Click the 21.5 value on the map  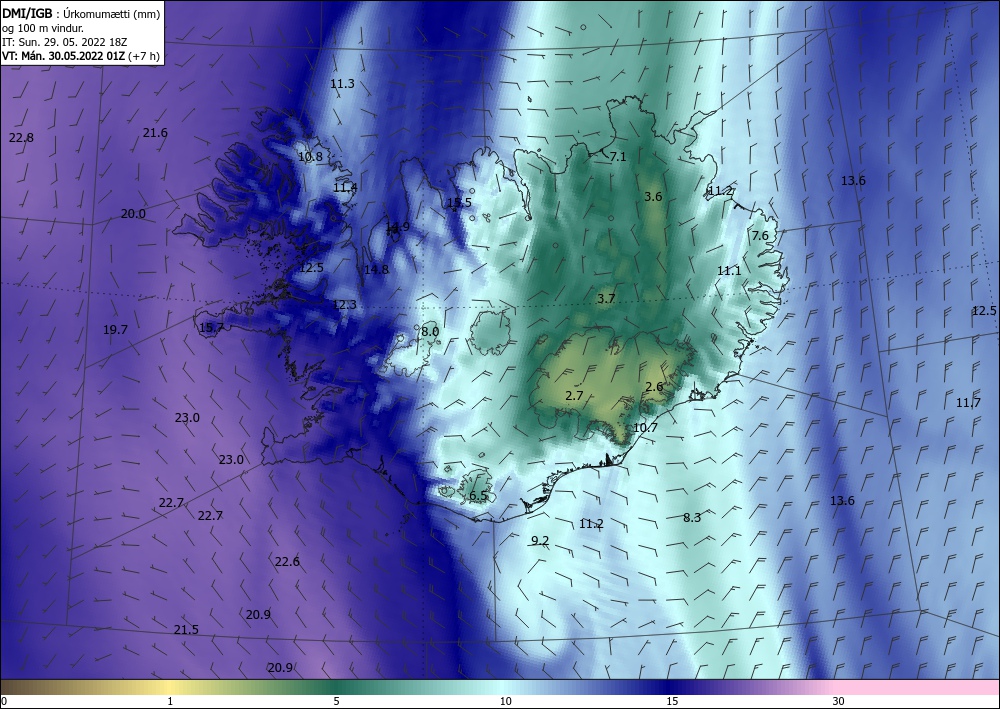(186, 629)
